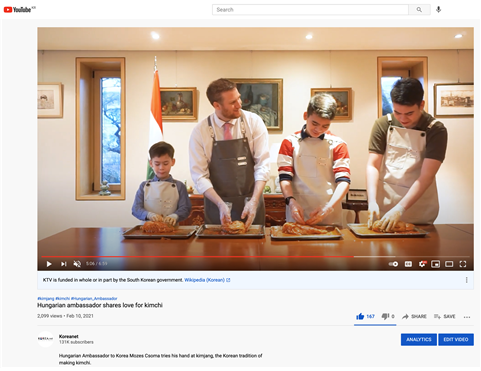481x371 pixels.
Task: Enter full screen mode
Action: pos(463,264)
